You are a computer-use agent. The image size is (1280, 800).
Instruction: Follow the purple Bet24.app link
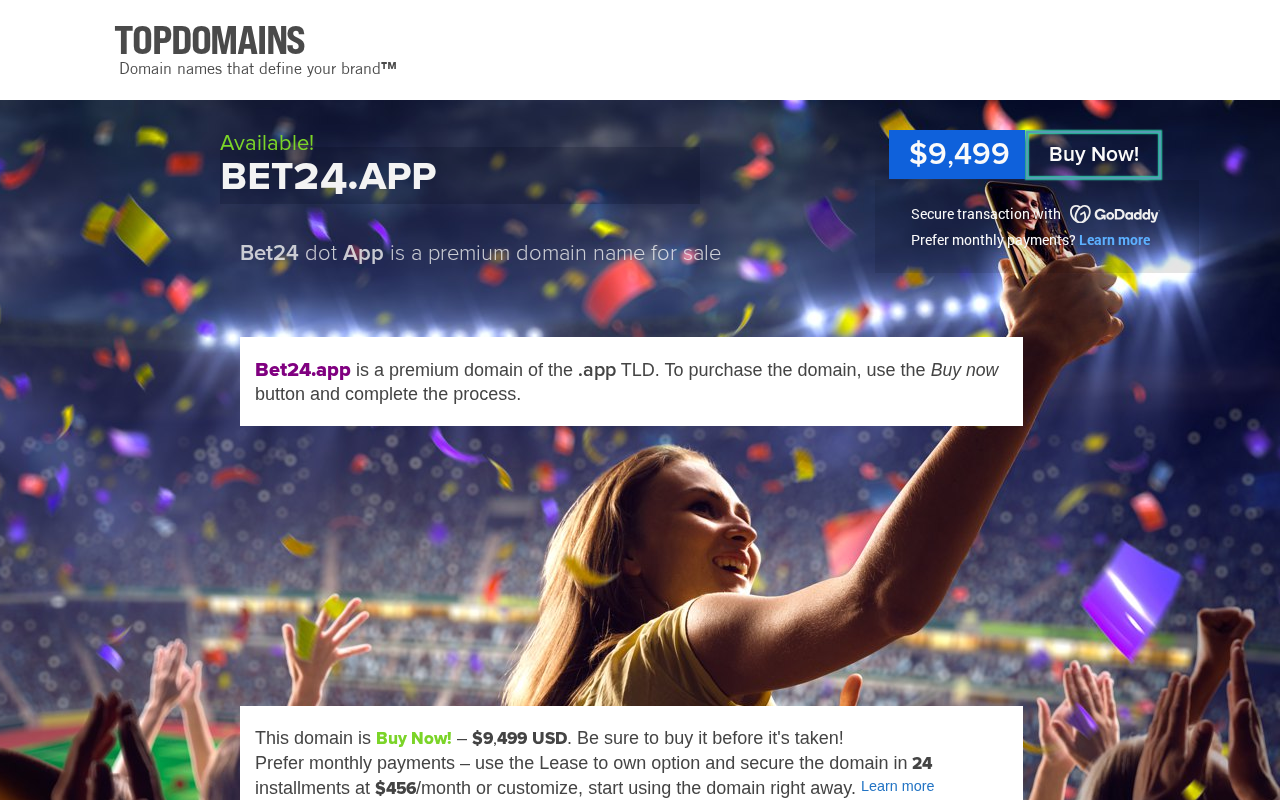pos(303,370)
